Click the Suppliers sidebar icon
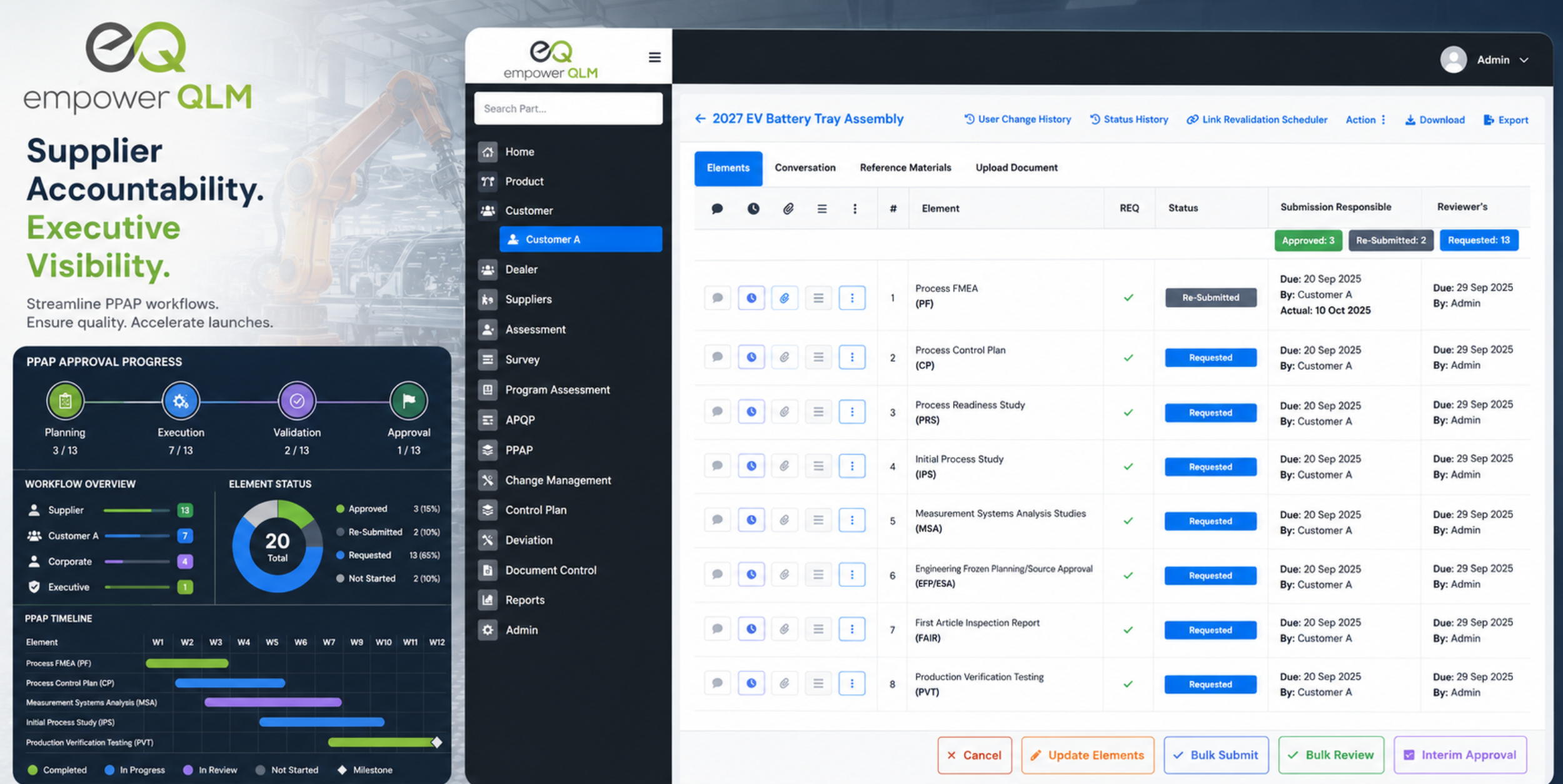The image size is (1563, 784). coord(488,299)
